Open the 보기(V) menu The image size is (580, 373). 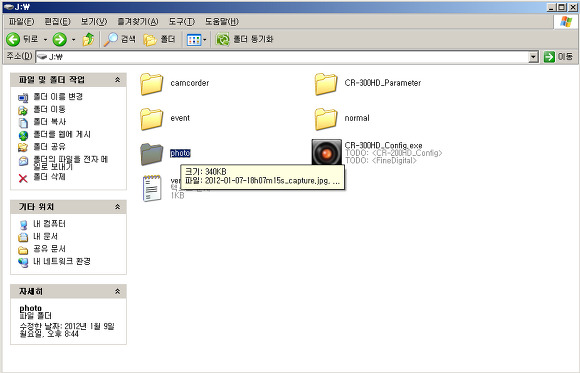(x=94, y=21)
